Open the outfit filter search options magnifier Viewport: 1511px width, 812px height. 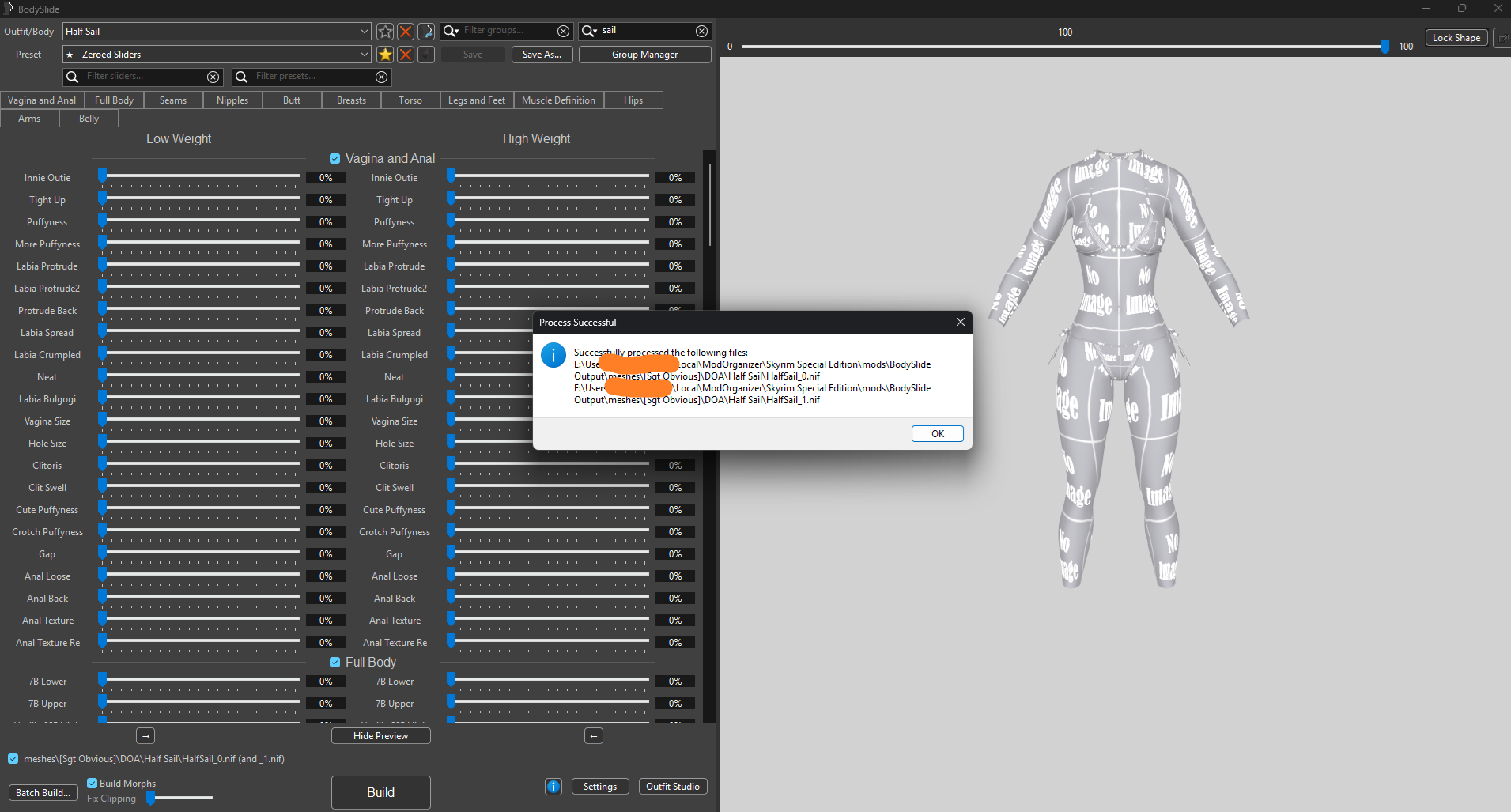(x=590, y=31)
